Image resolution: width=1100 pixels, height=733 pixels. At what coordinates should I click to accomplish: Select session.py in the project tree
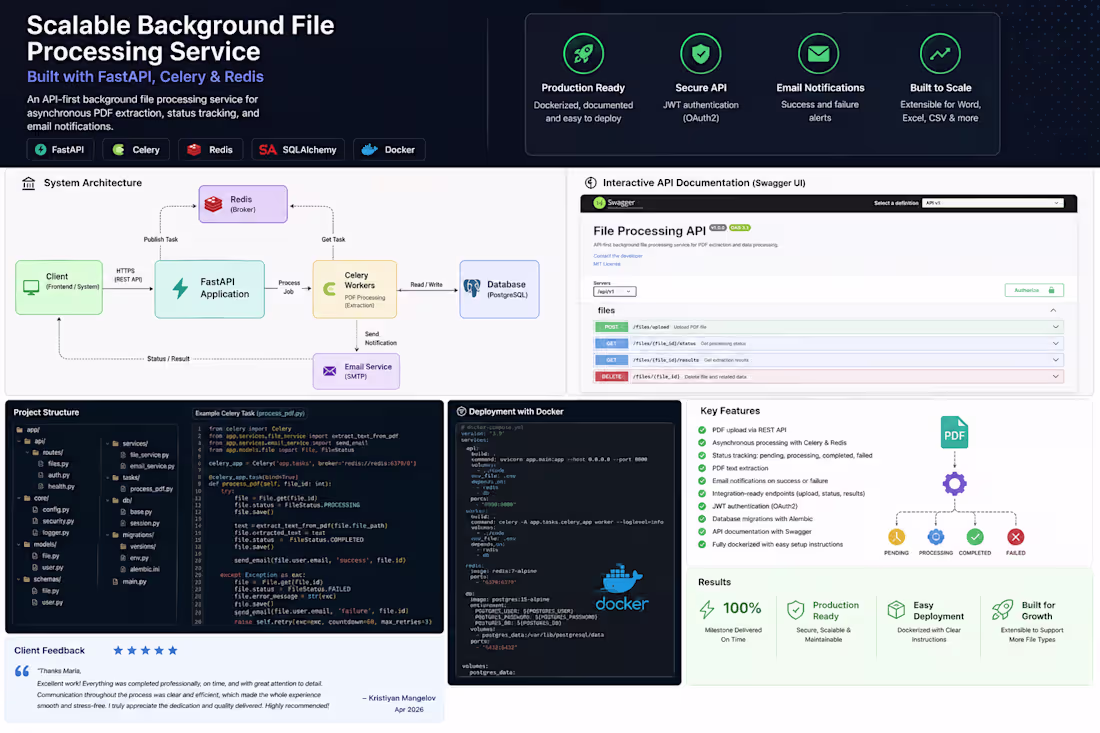pyautogui.click(x=140, y=523)
